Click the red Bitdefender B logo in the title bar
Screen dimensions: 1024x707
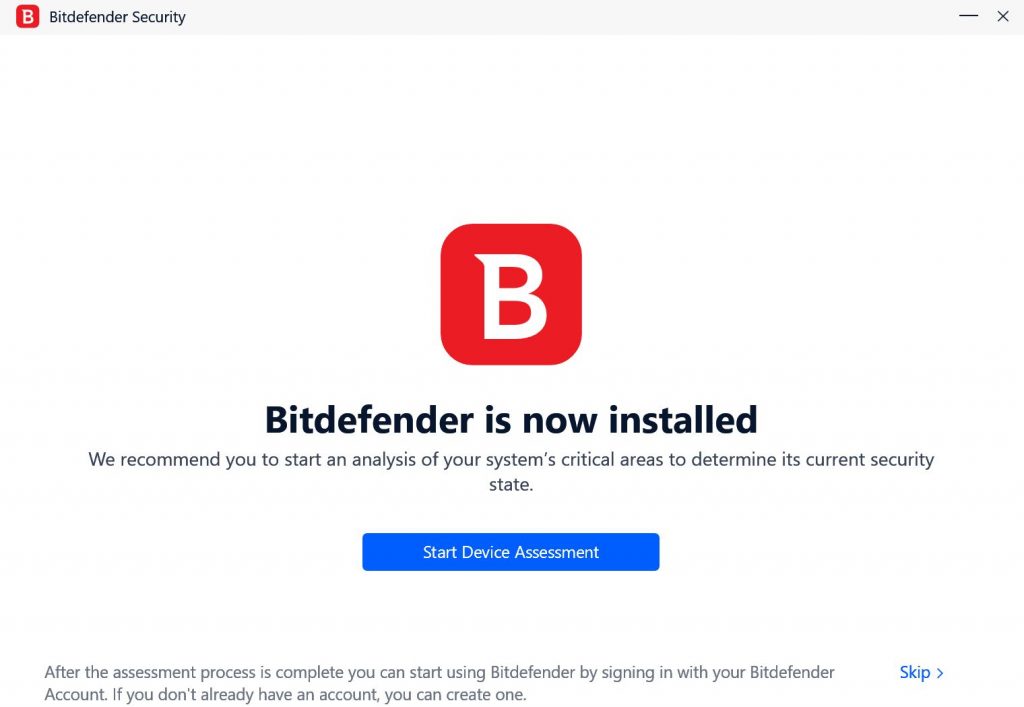(26, 16)
